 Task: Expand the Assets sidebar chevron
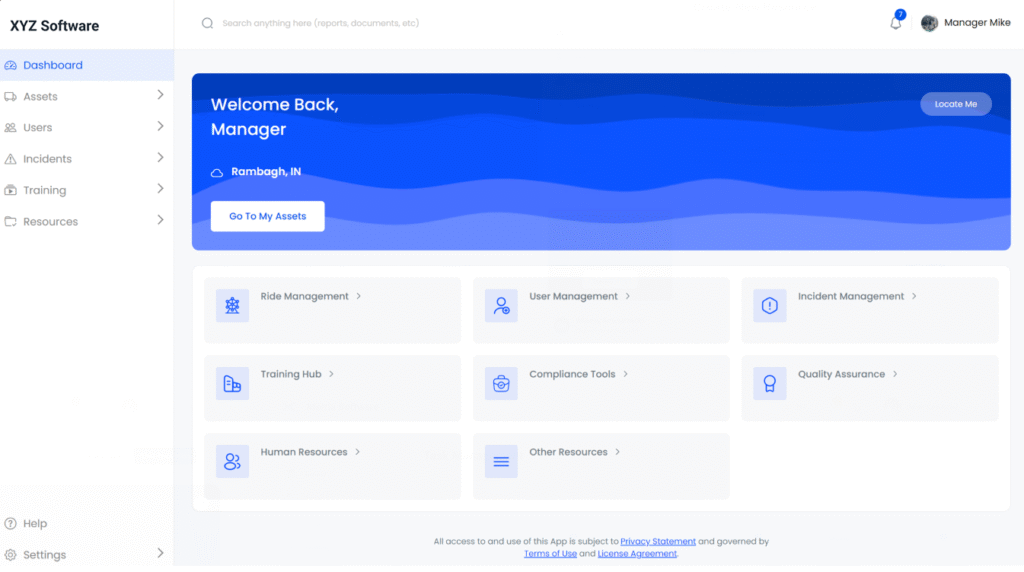(160, 96)
